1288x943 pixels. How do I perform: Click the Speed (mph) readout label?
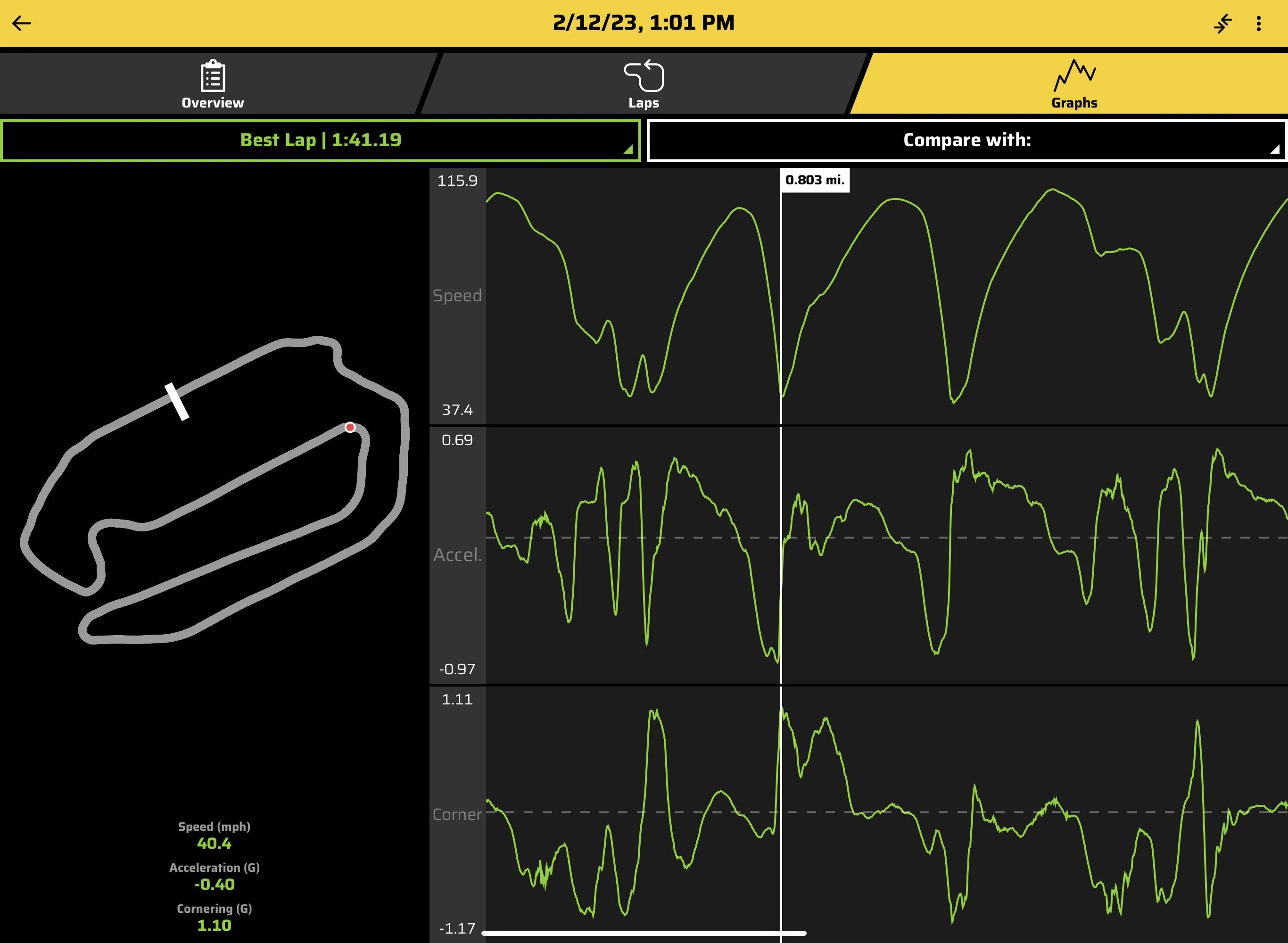pyautogui.click(x=214, y=827)
